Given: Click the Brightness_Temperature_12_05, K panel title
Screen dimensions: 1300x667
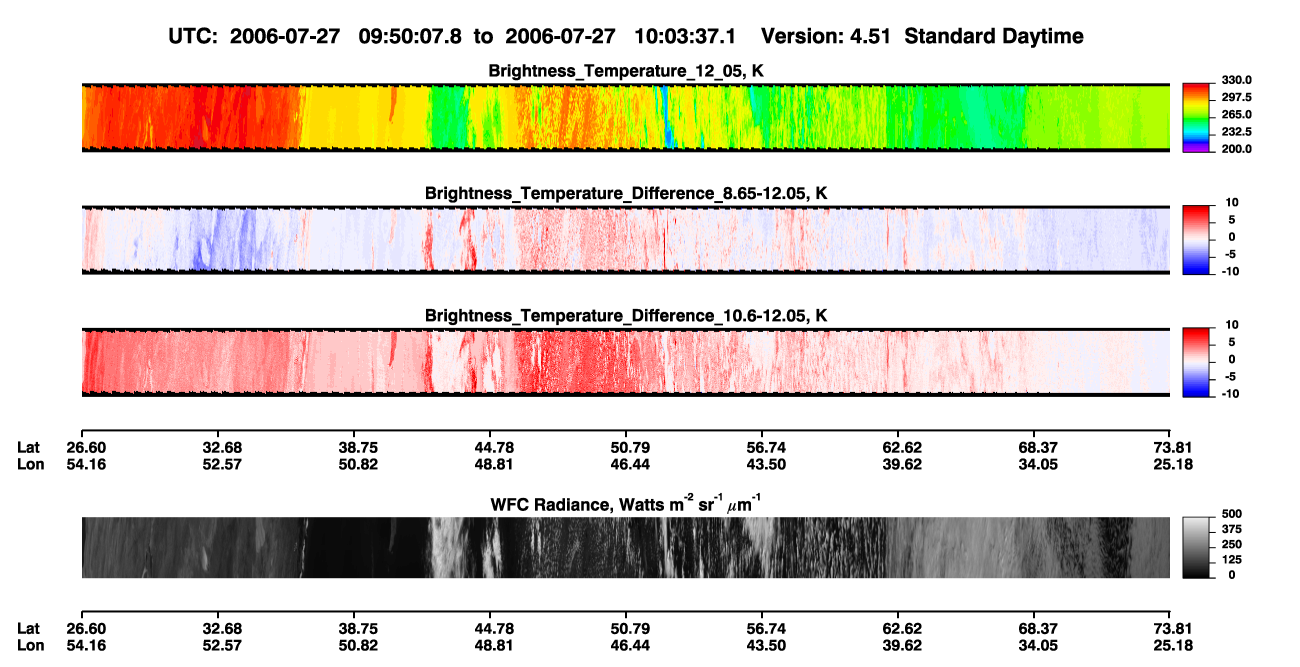Looking at the screenshot, I should 626,71.
